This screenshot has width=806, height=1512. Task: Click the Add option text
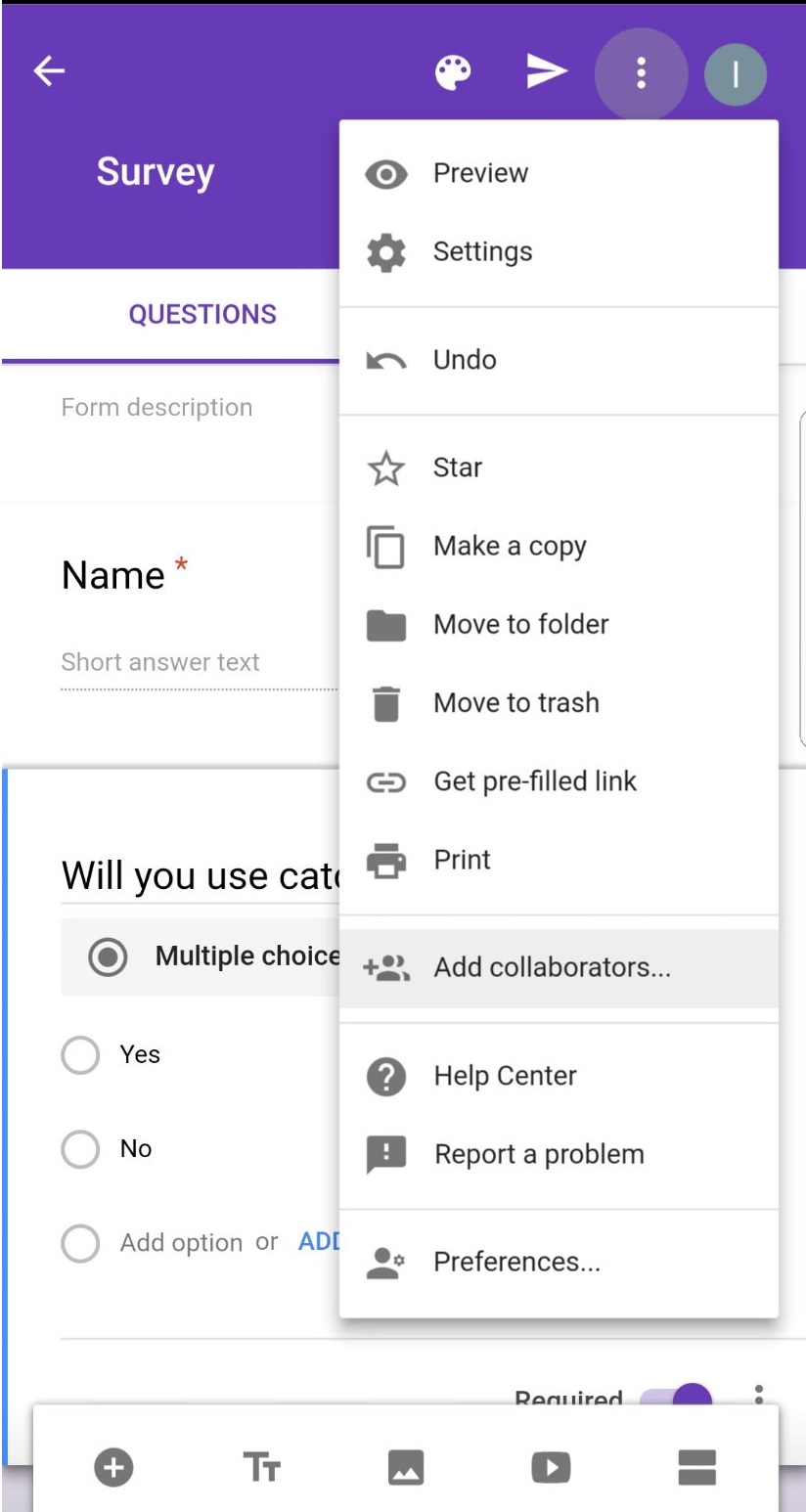181,1243
